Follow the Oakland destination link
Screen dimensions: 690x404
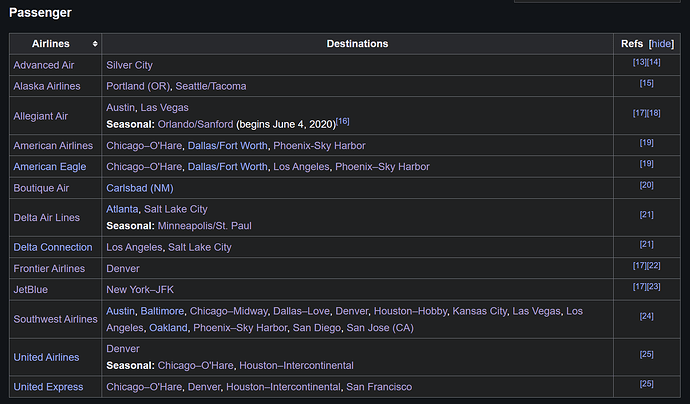(168, 328)
